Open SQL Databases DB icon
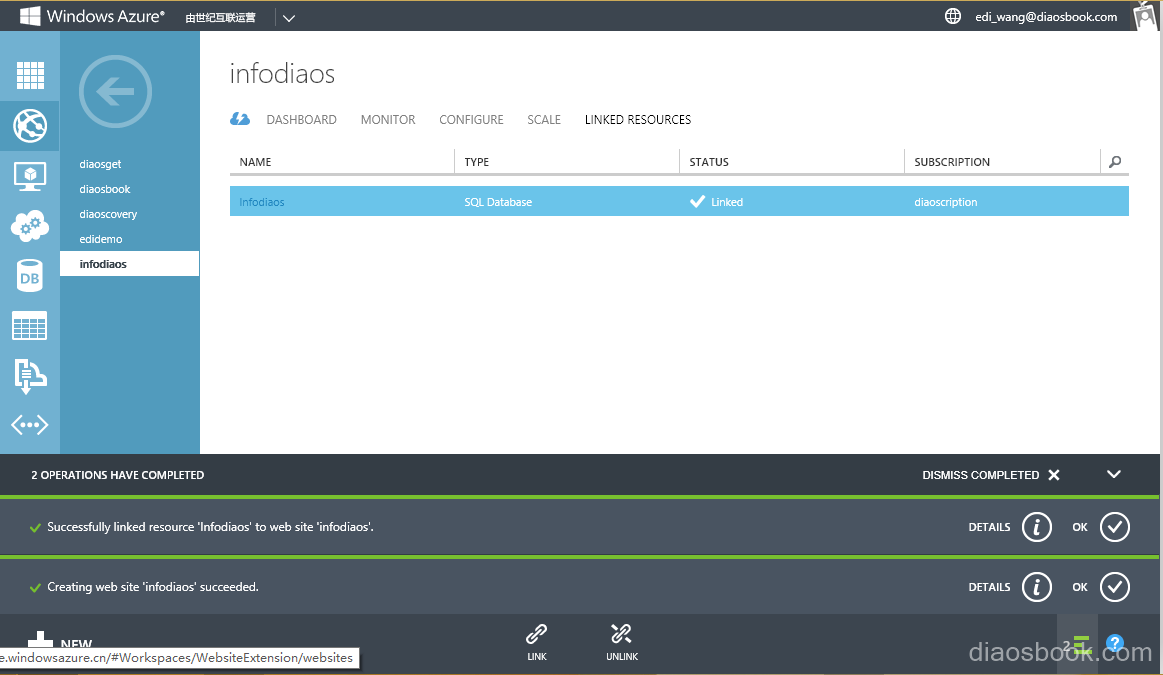The width and height of the screenshot is (1163, 675). click(30, 277)
